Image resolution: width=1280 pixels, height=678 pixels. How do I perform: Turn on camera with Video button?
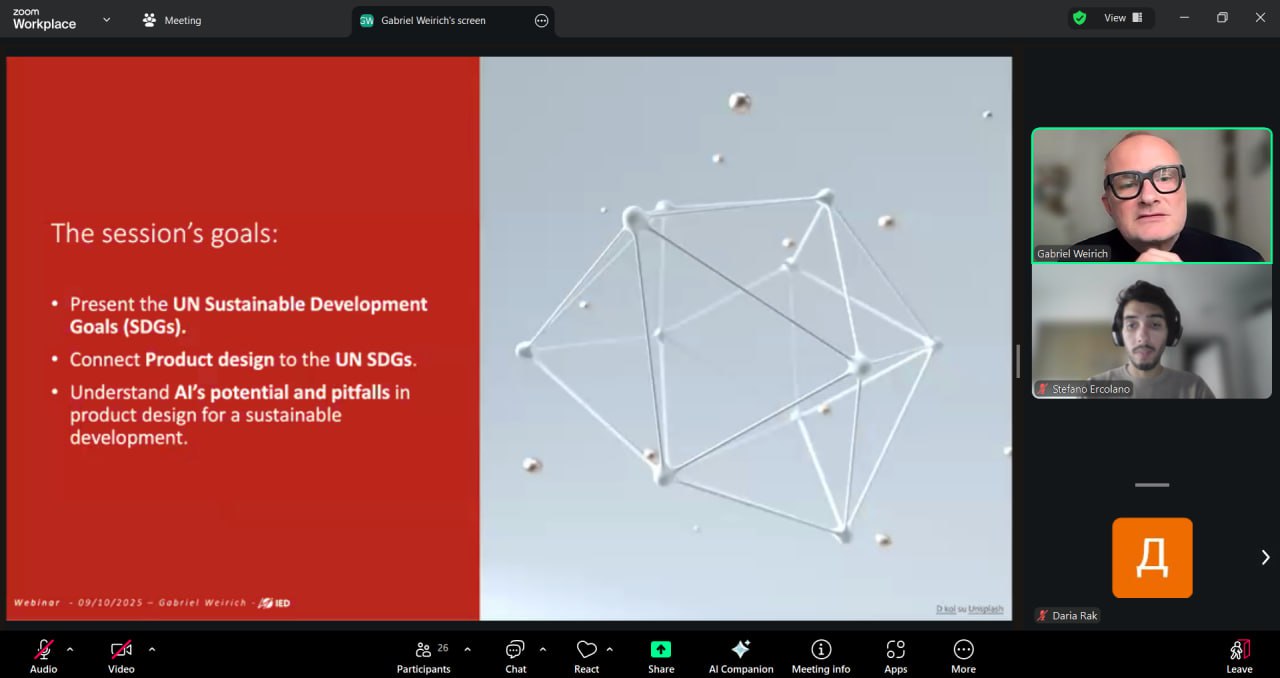[121, 655]
